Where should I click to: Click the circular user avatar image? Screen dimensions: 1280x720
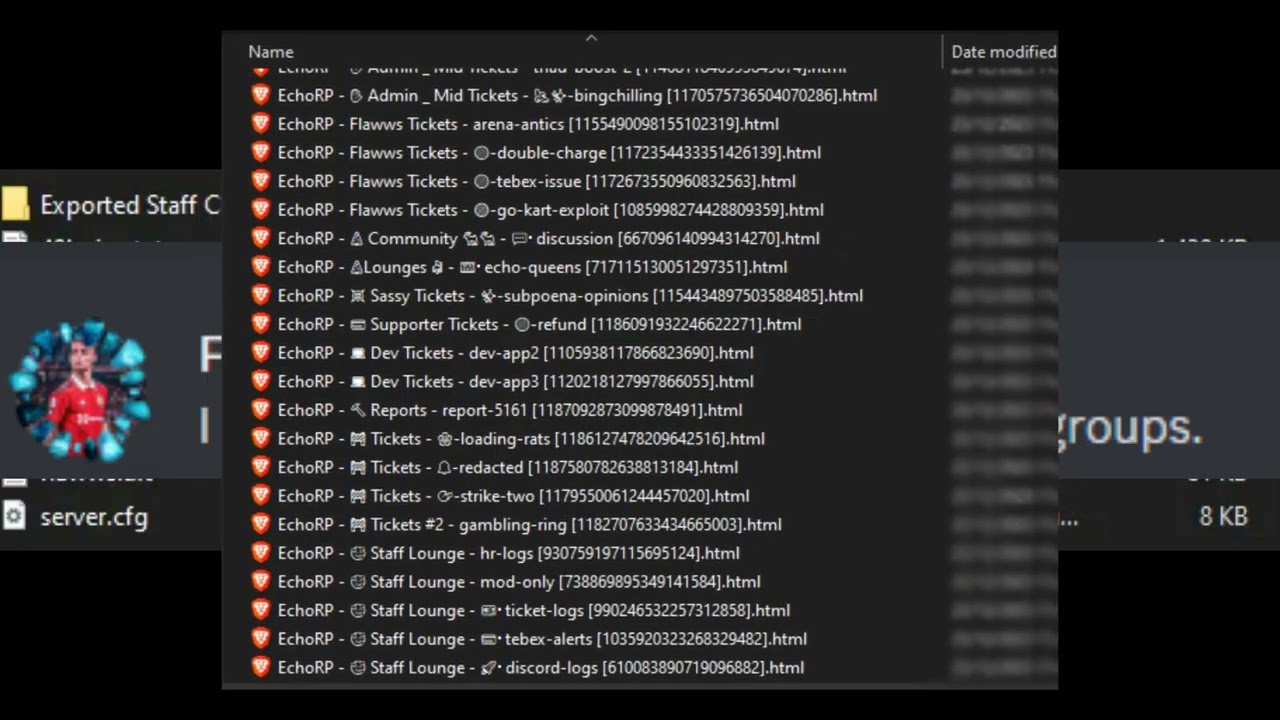click(80, 390)
